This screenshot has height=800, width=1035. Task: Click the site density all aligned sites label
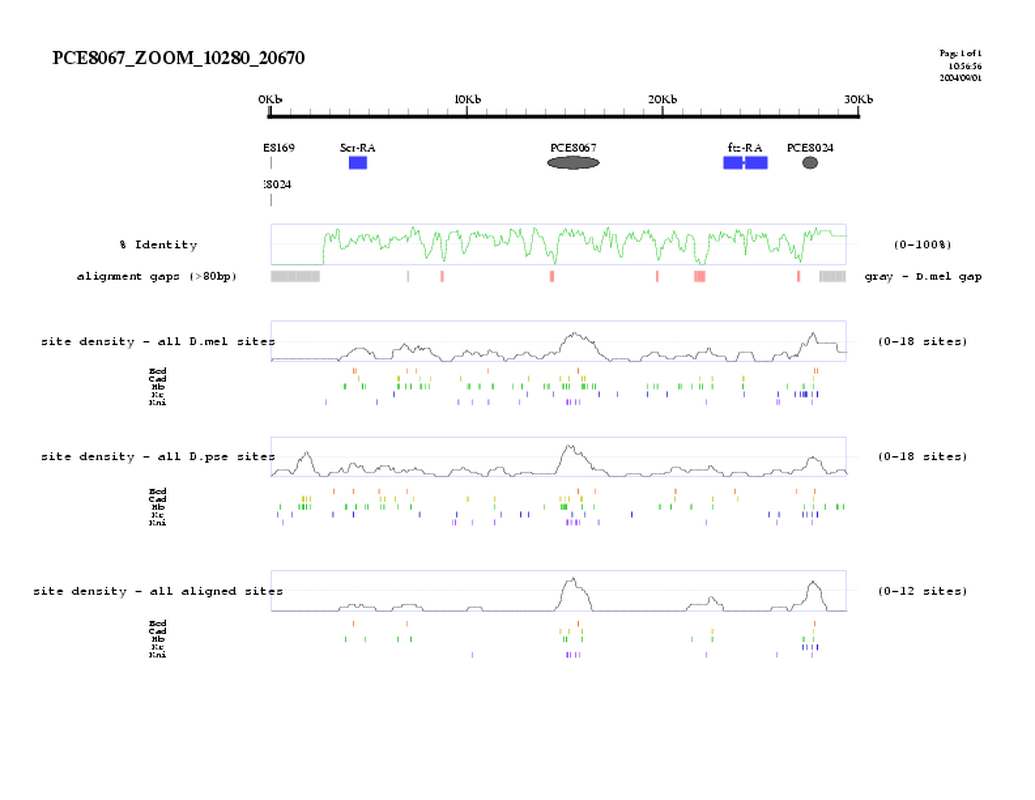(157, 591)
